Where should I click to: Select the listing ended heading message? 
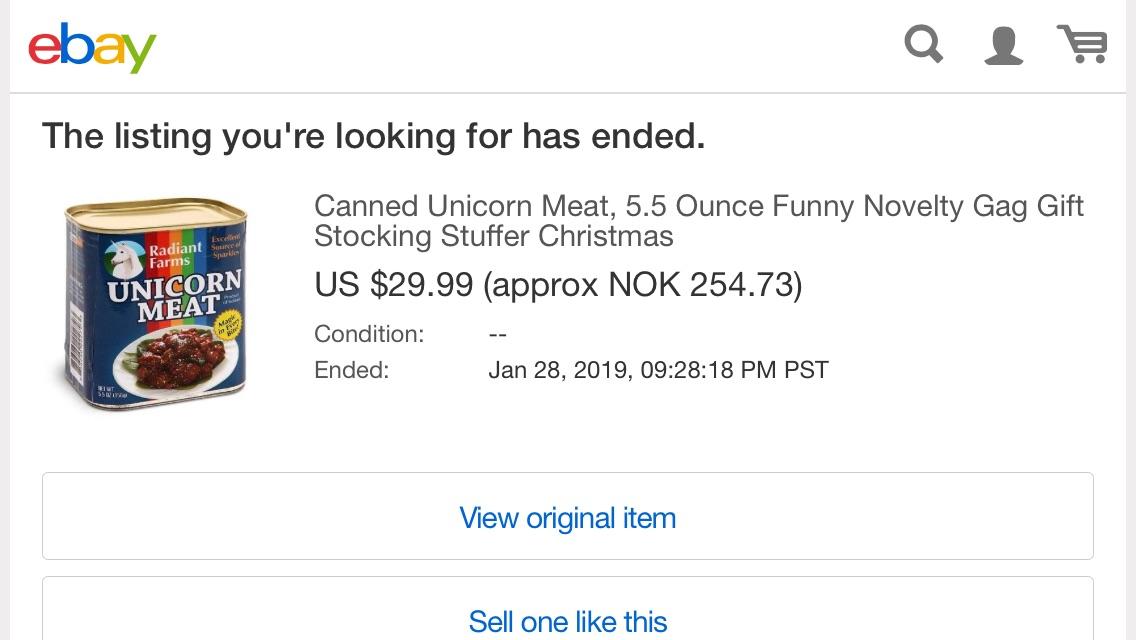coord(373,135)
